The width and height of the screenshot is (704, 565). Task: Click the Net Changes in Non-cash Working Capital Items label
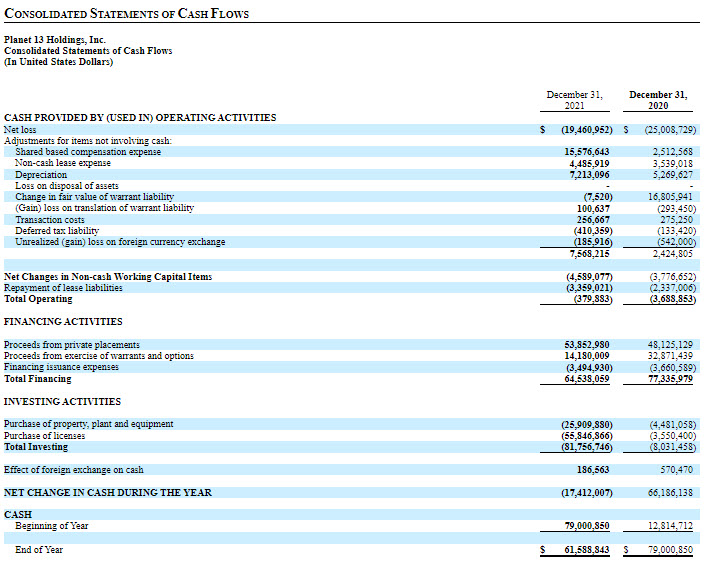pyautogui.click(x=108, y=276)
